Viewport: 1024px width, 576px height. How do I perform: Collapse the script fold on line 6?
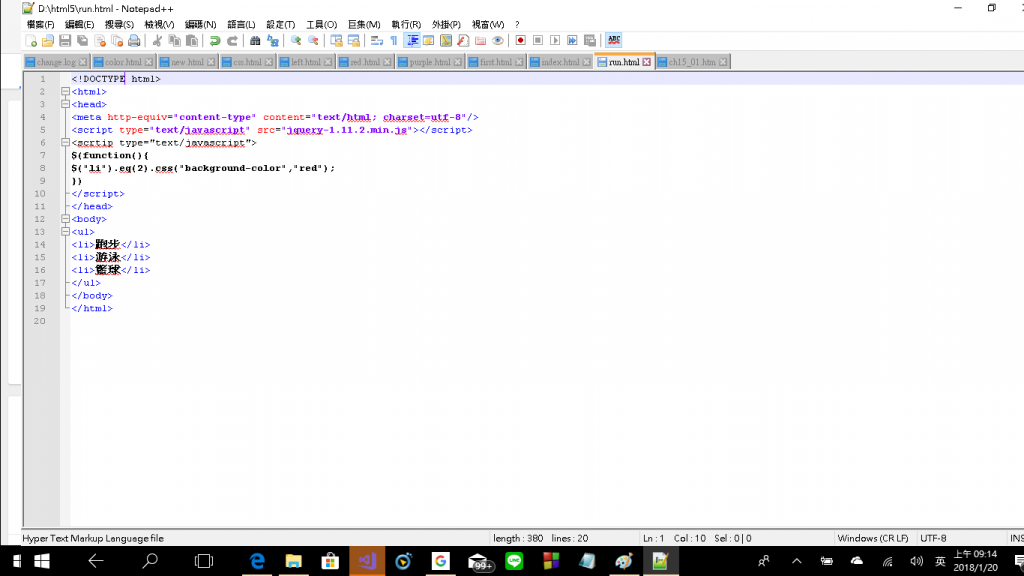(65, 142)
